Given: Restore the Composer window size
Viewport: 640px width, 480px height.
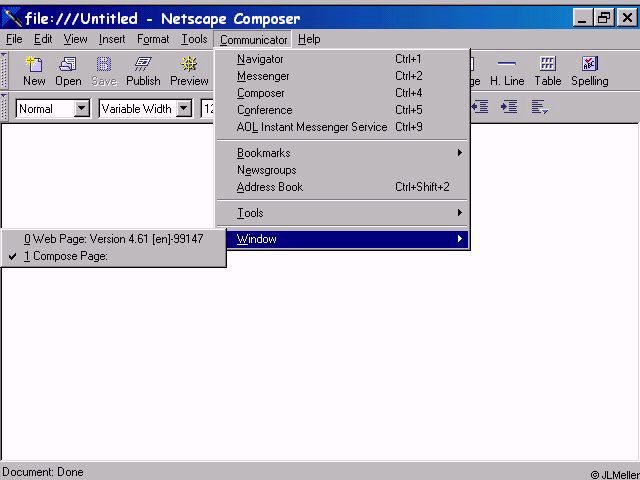Looking at the screenshot, I should 604,18.
